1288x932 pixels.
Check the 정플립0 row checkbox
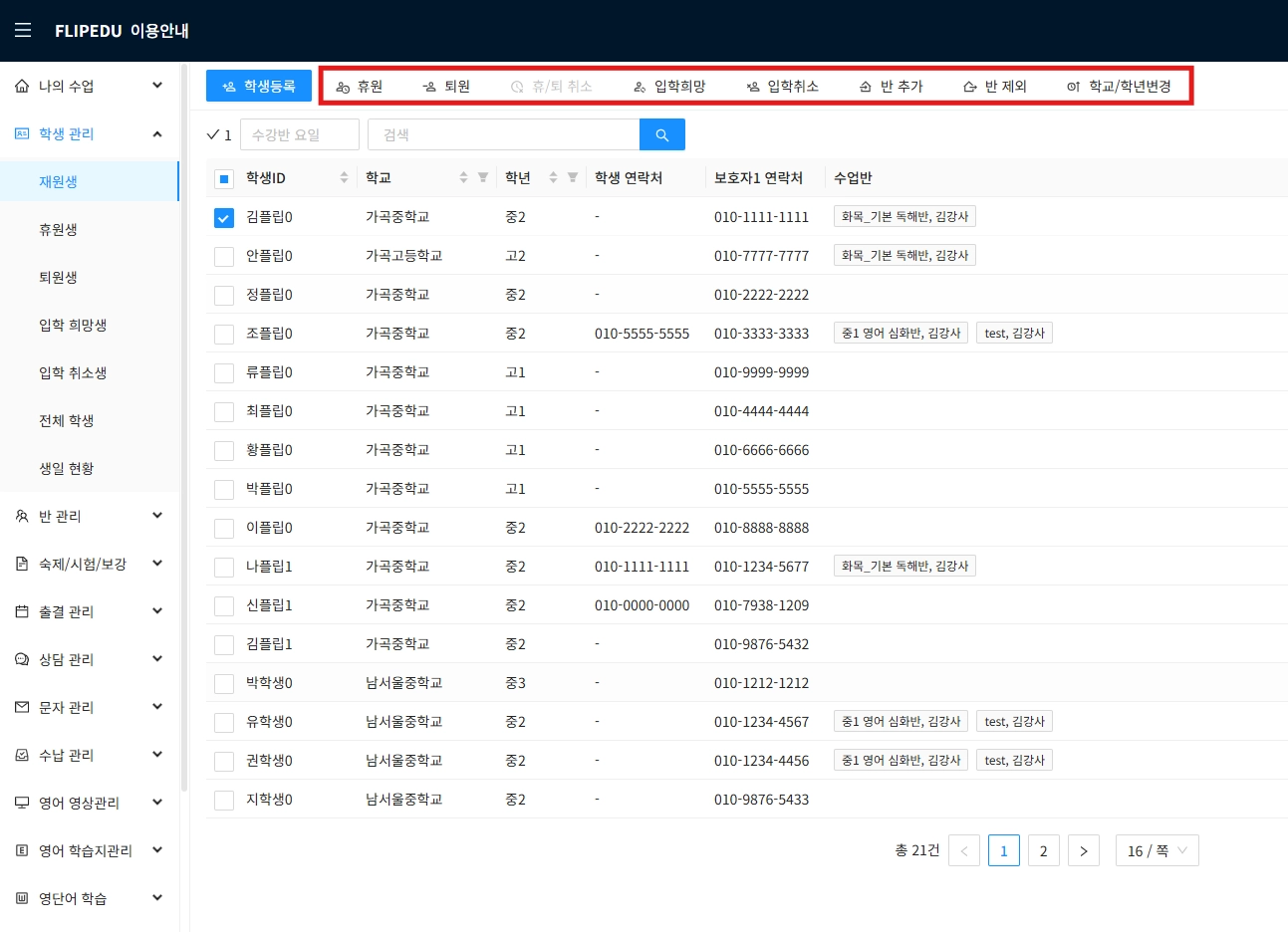point(224,296)
